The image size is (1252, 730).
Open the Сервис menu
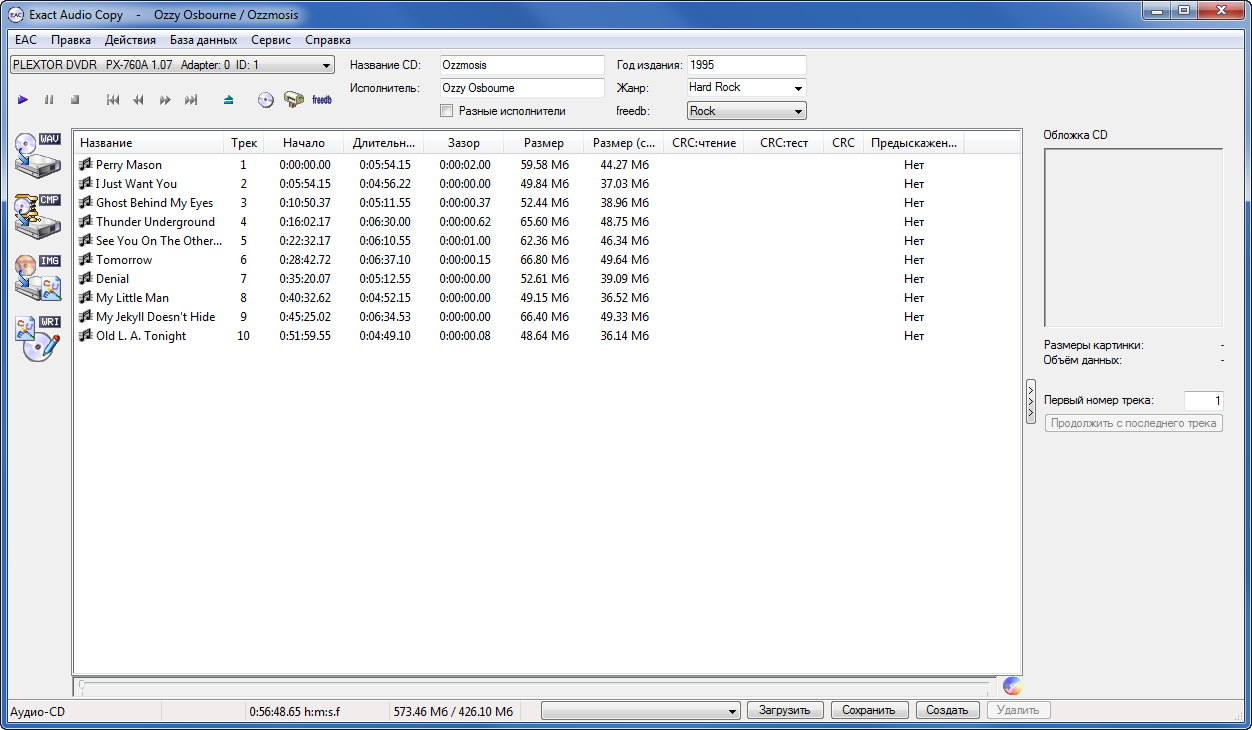[x=271, y=40]
